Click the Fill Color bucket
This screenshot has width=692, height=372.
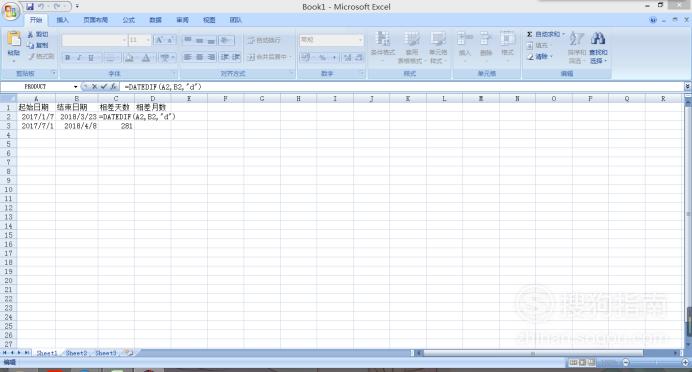[129, 57]
